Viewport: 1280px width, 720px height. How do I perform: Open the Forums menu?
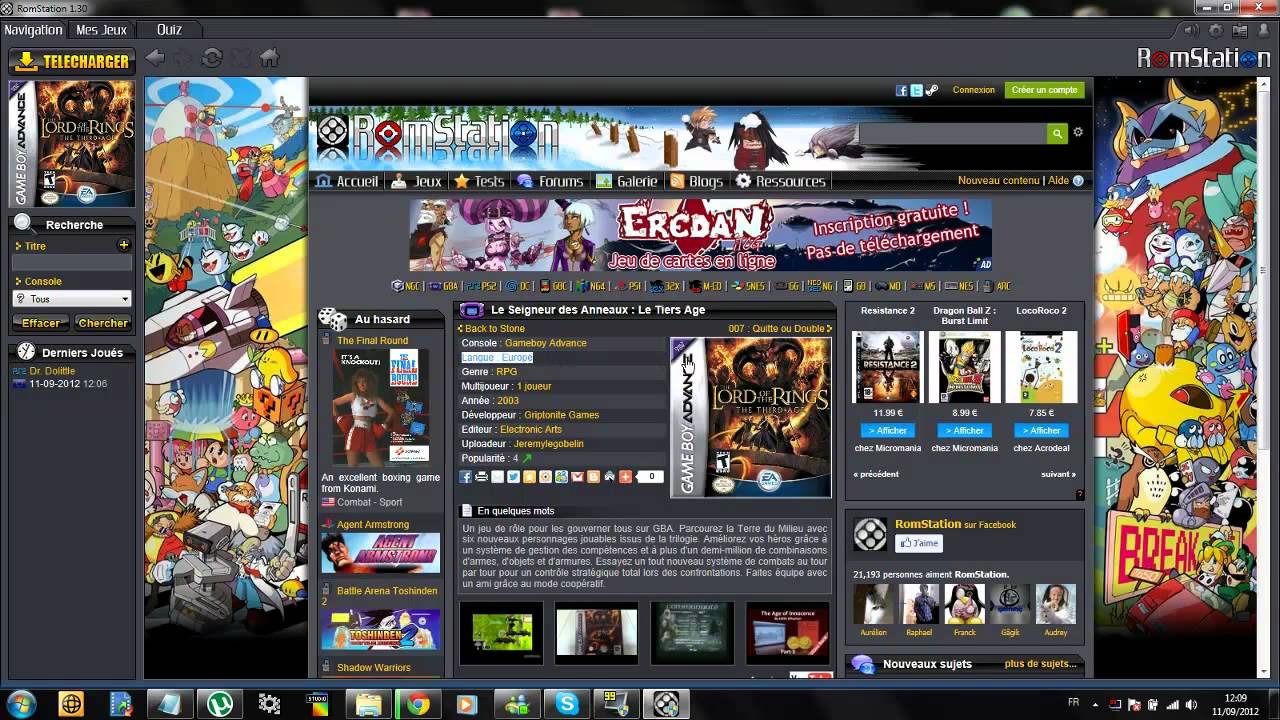point(550,181)
